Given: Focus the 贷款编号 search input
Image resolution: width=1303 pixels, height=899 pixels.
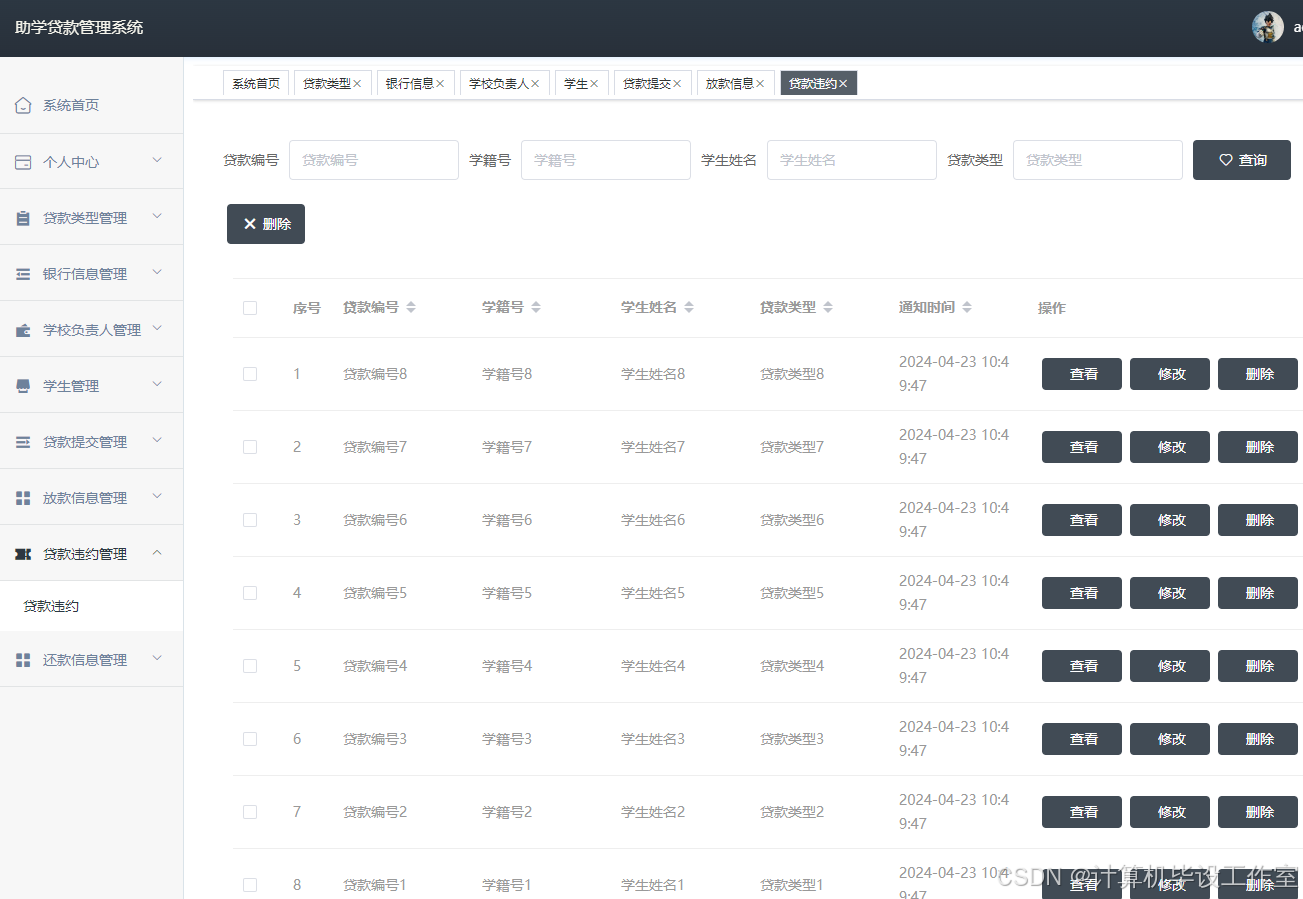Looking at the screenshot, I should coord(374,160).
